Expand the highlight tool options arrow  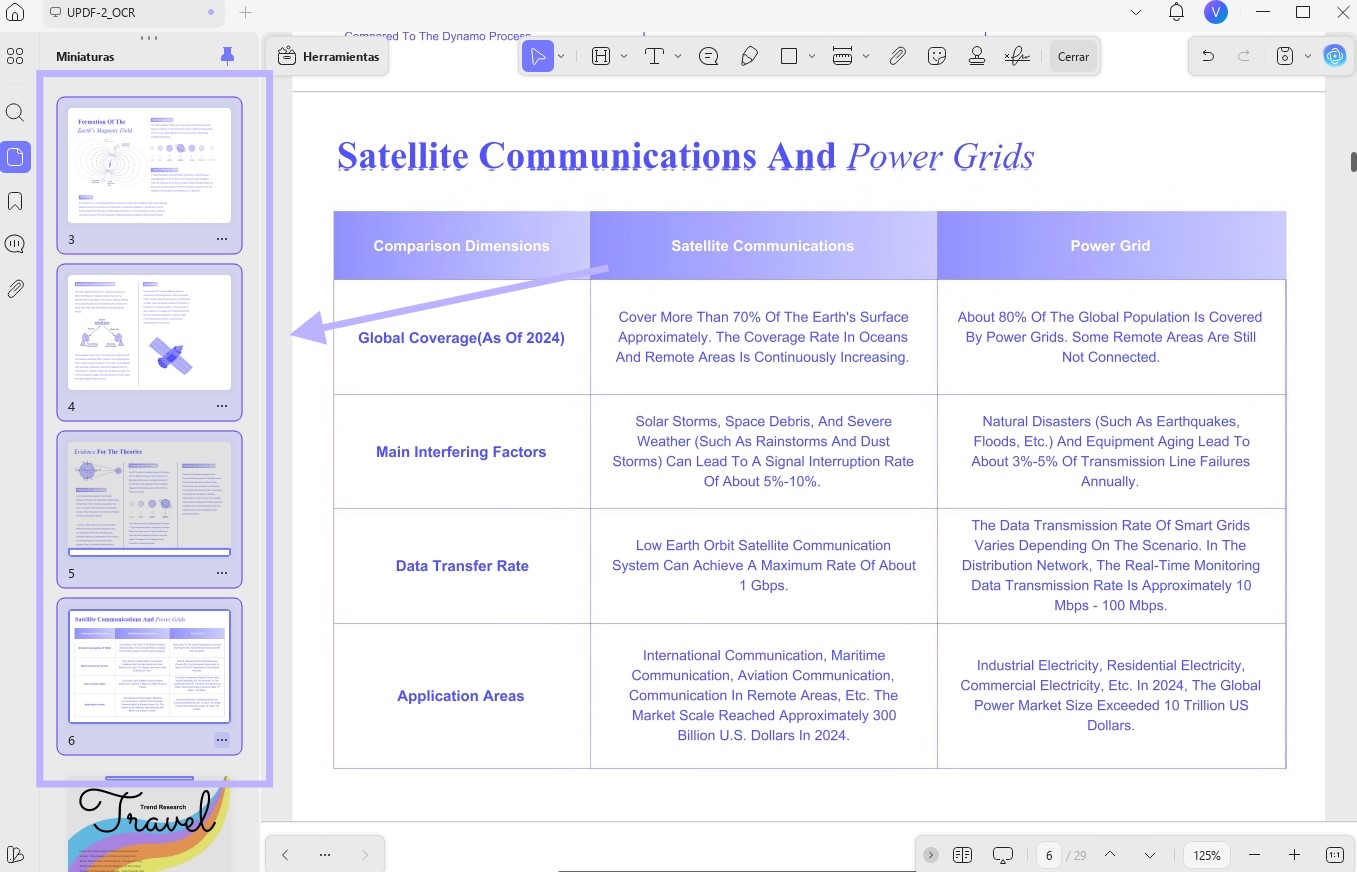point(624,56)
